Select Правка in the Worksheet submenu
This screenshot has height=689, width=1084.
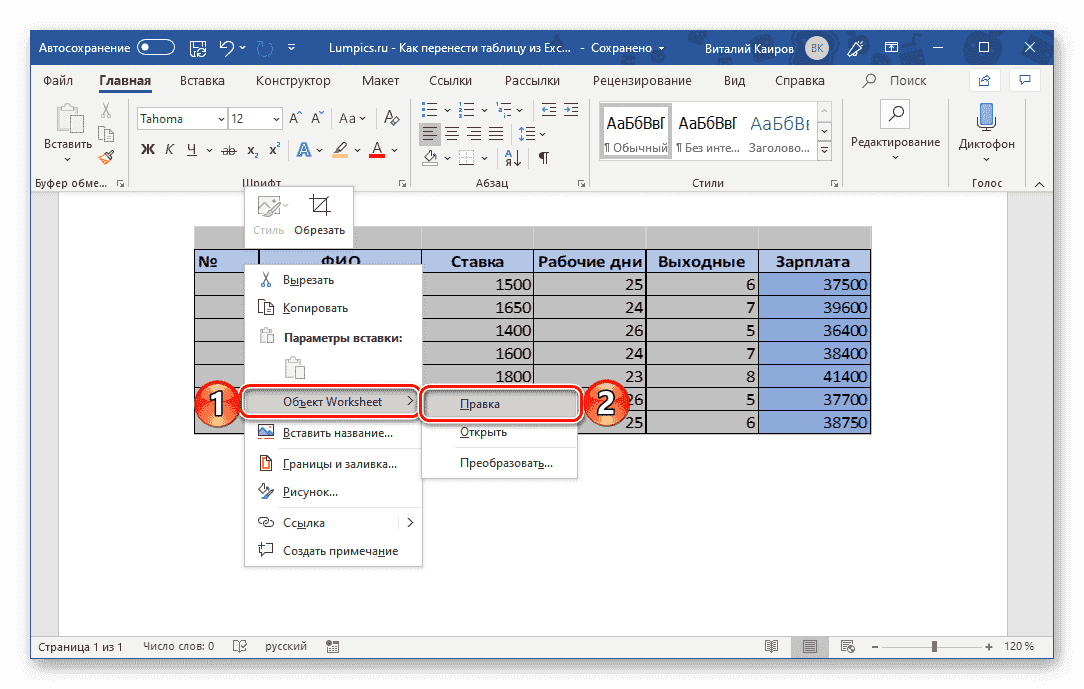[x=499, y=404]
